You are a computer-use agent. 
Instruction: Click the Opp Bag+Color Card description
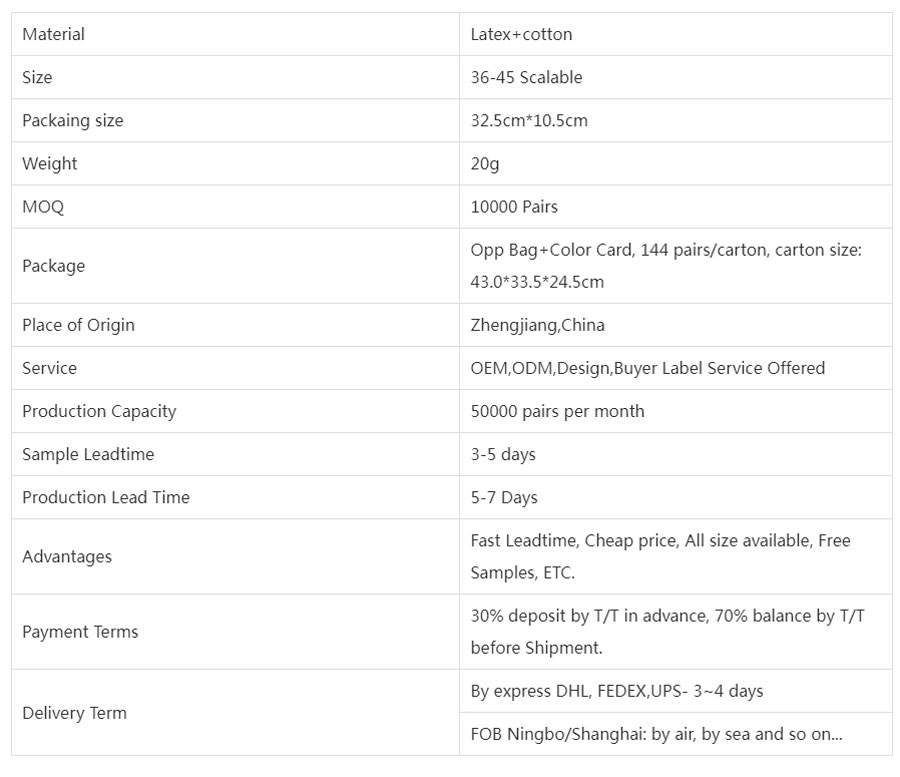tap(666, 266)
